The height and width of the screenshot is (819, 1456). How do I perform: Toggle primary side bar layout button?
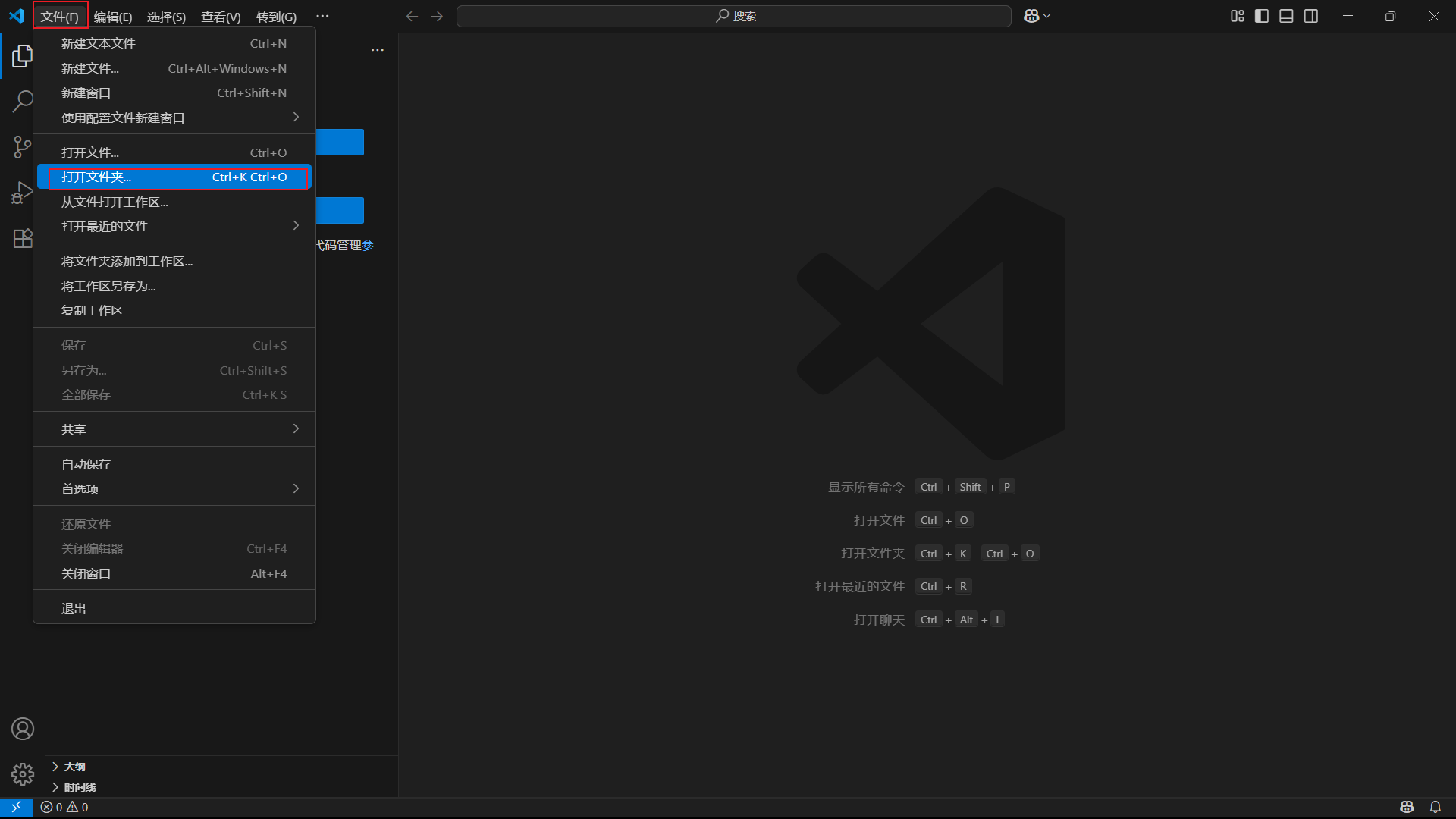pyautogui.click(x=1262, y=16)
